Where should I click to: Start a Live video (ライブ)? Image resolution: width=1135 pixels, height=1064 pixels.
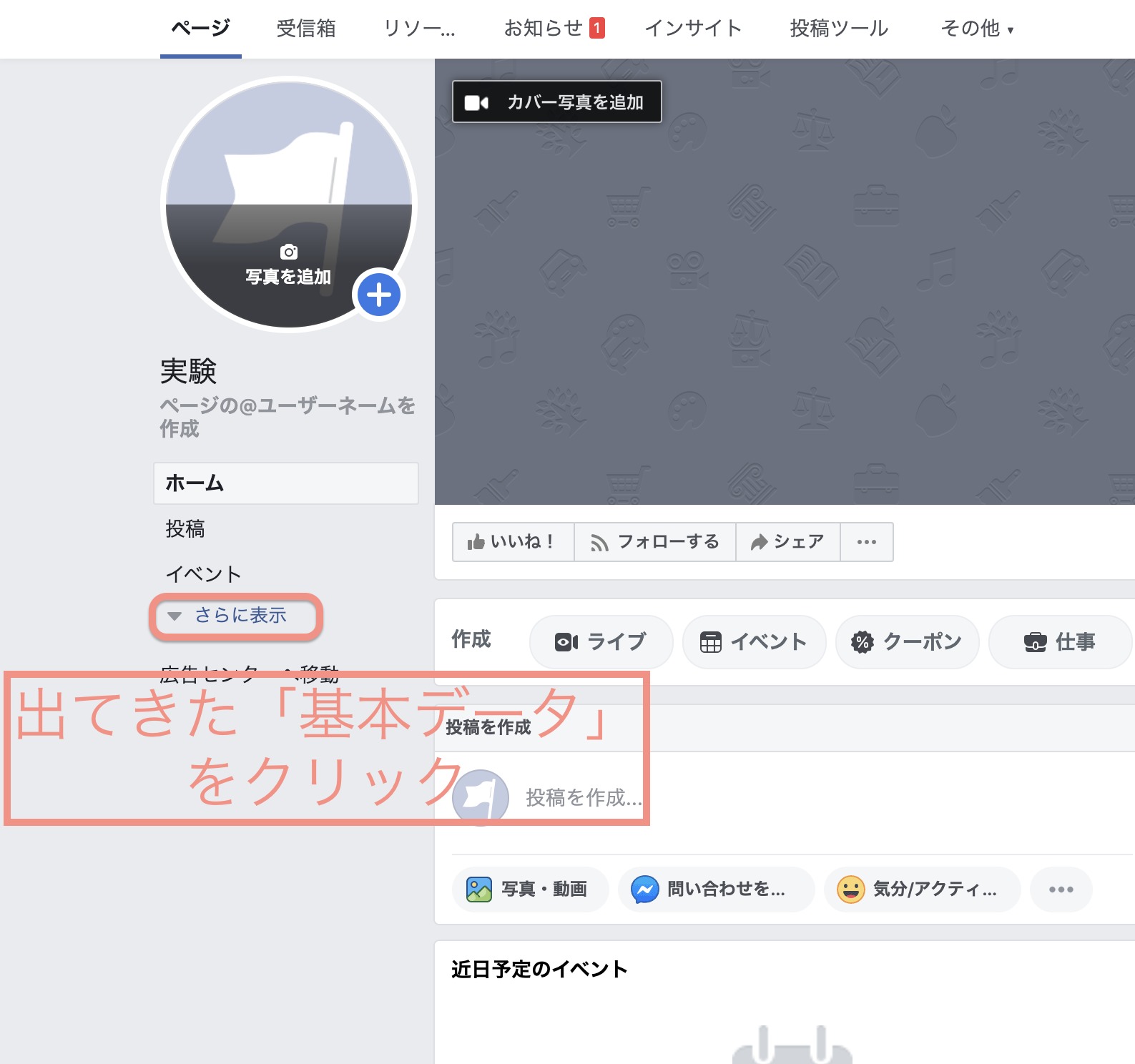click(x=601, y=642)
